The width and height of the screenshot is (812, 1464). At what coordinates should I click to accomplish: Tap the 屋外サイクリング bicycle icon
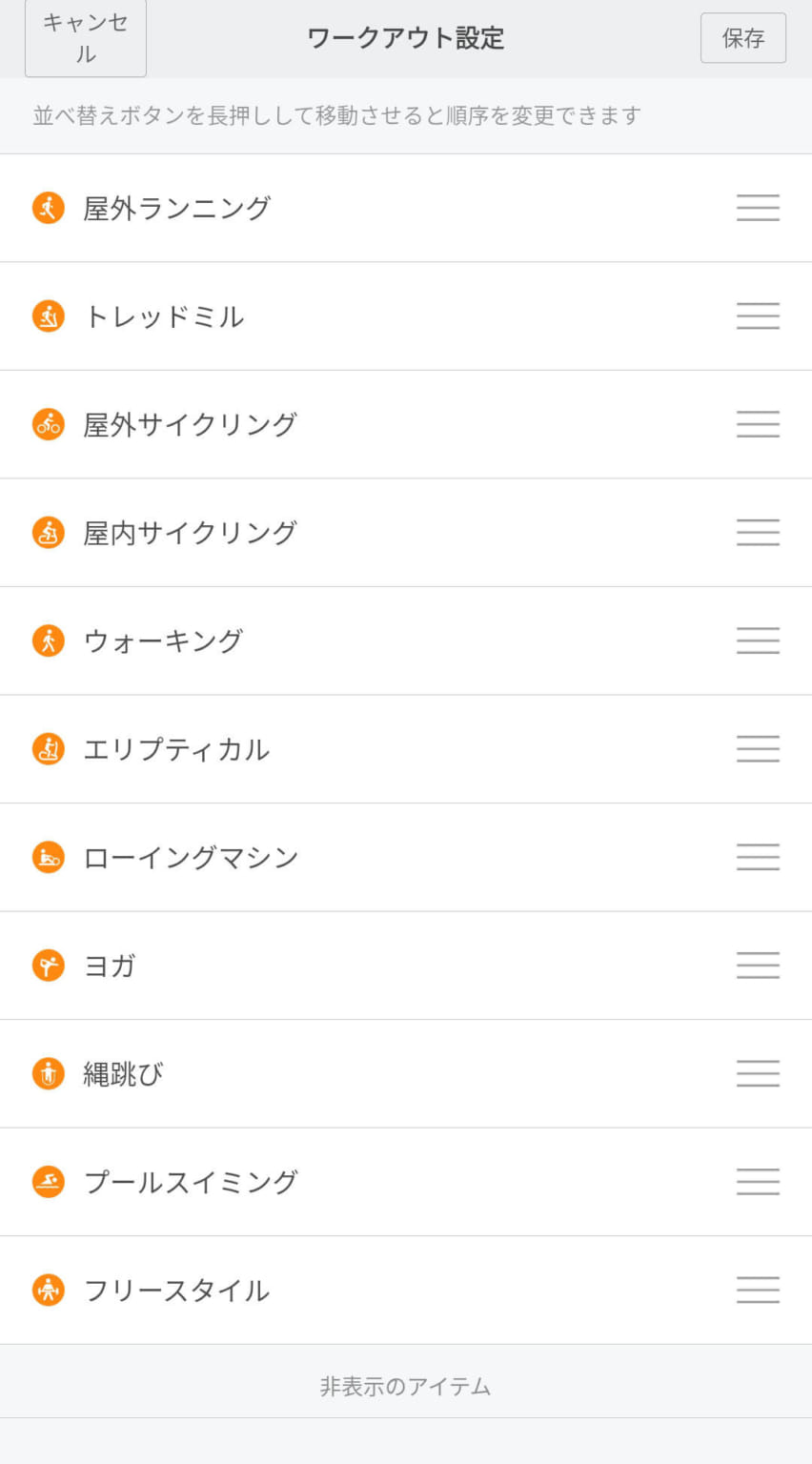click(49, 424)
